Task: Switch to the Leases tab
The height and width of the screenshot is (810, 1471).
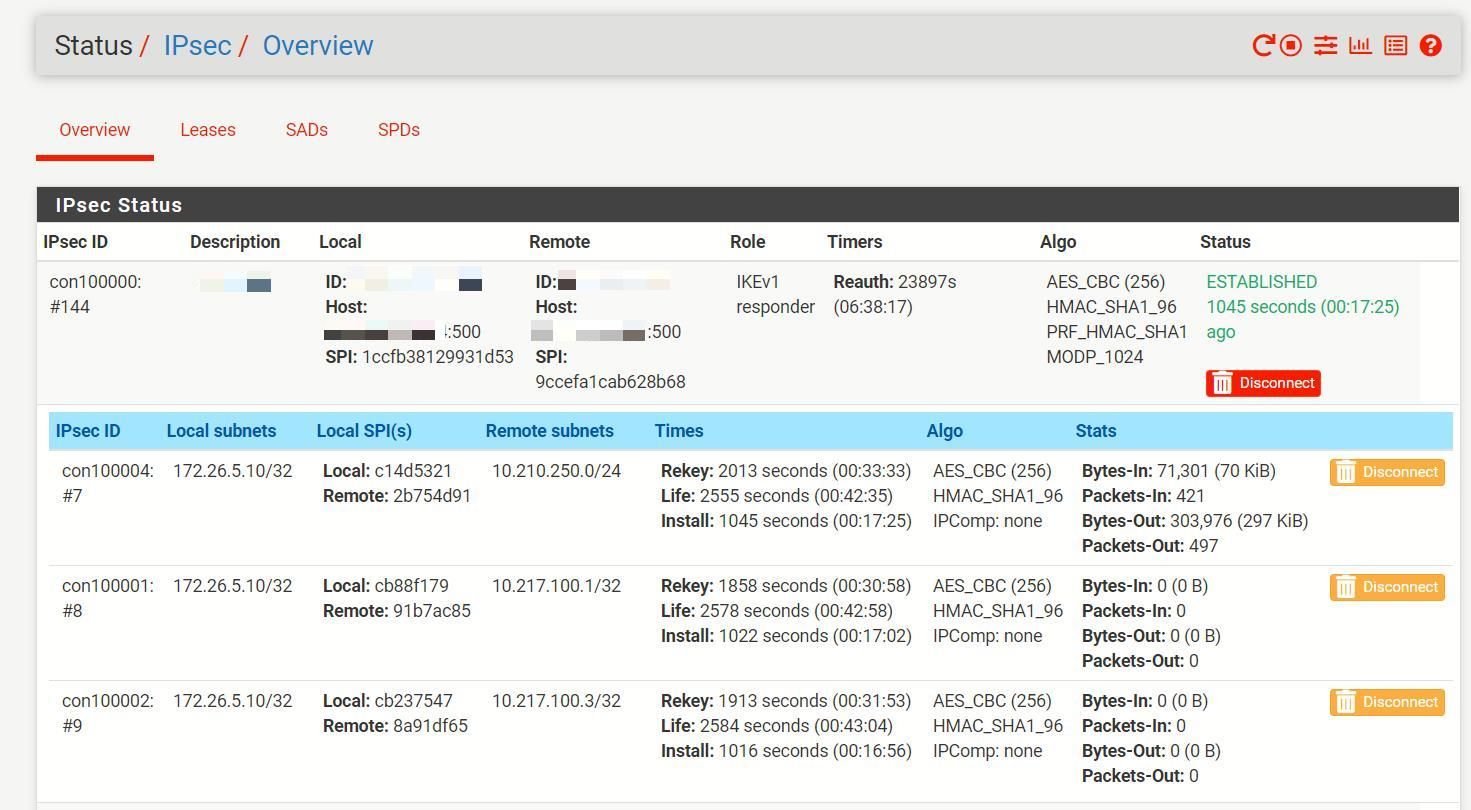Action: [x=208, y=130]
